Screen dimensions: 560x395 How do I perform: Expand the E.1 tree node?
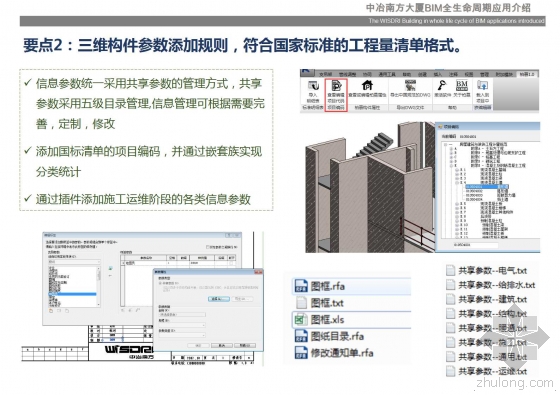click(457, 170)
